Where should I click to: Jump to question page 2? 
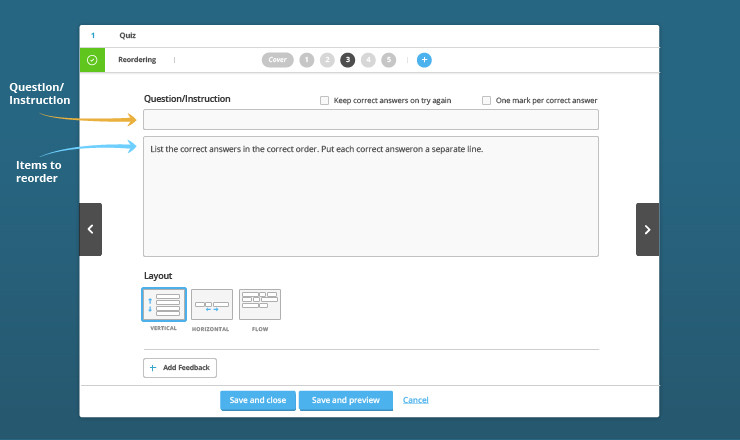(x=327, y=60)
